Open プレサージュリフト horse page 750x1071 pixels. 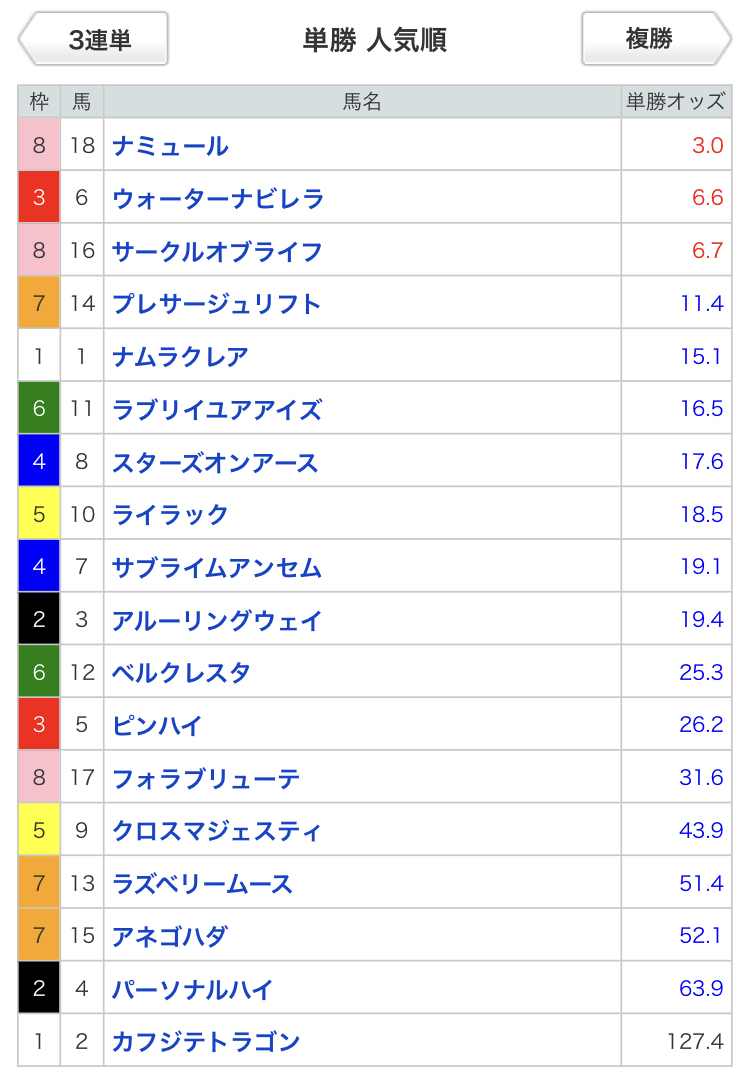pyautogui.click(x=217, y=304)
